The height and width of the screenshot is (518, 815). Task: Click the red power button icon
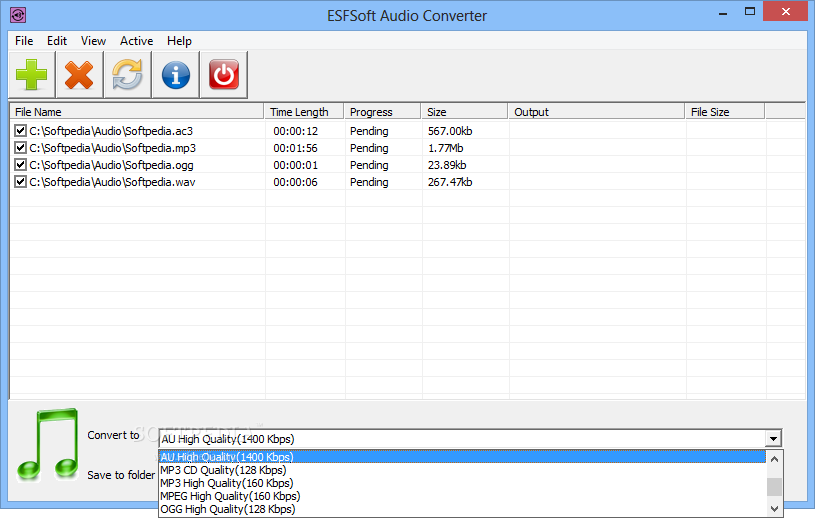224,75
